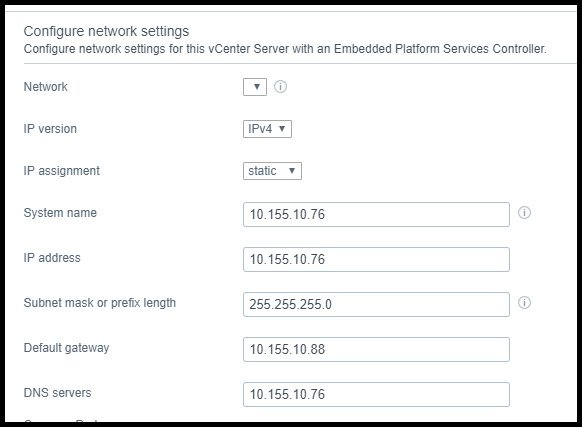This screenshot has height=427, width=582.
Task: Click the IP version label
Action: pyautogui.click(x=50, y=129)
